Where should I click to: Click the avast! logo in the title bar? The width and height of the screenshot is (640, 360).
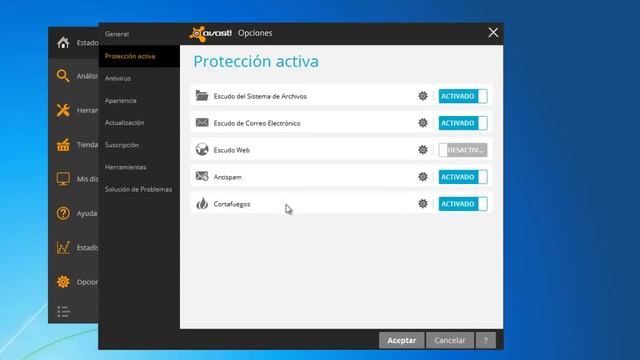tap(210, 33)
